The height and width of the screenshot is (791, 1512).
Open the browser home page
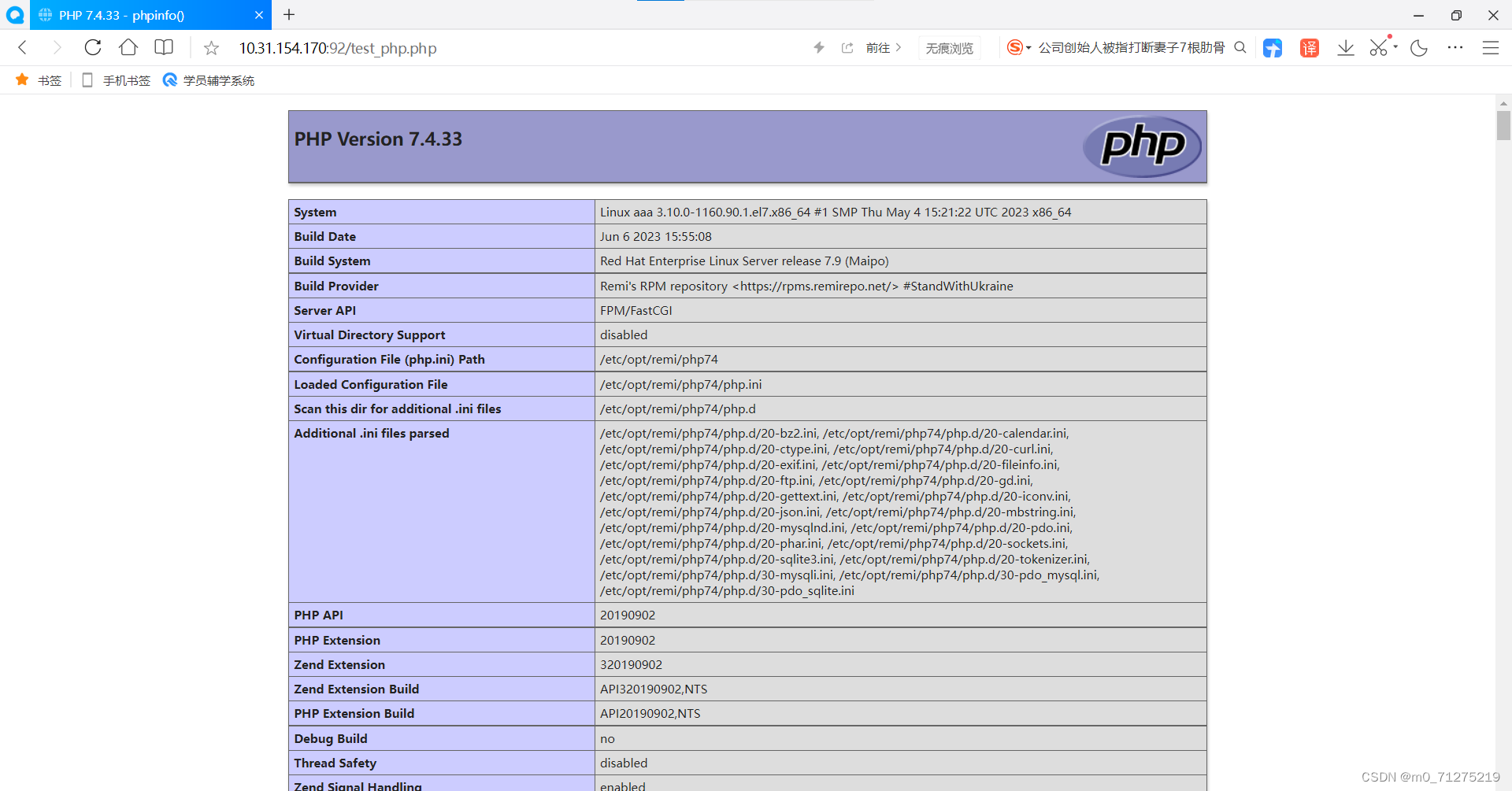coord(128,48)
